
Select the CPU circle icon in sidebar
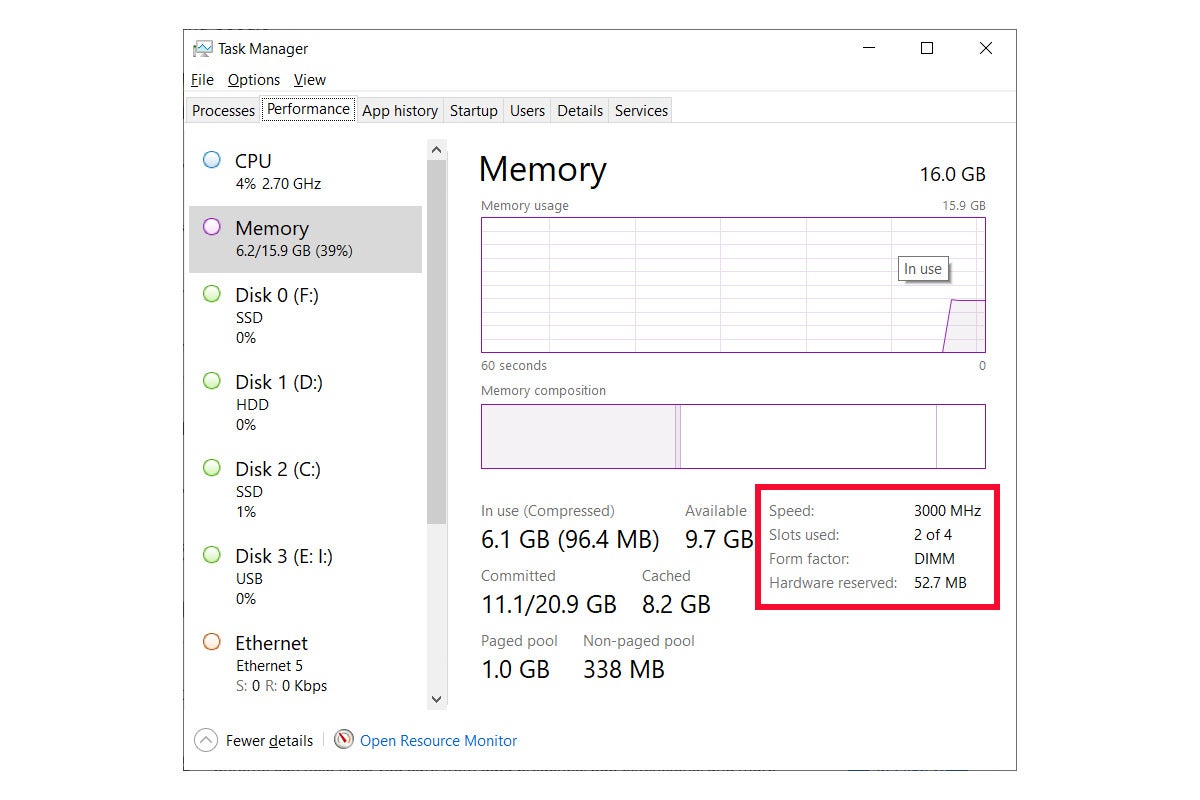click(x=212, y=160)
